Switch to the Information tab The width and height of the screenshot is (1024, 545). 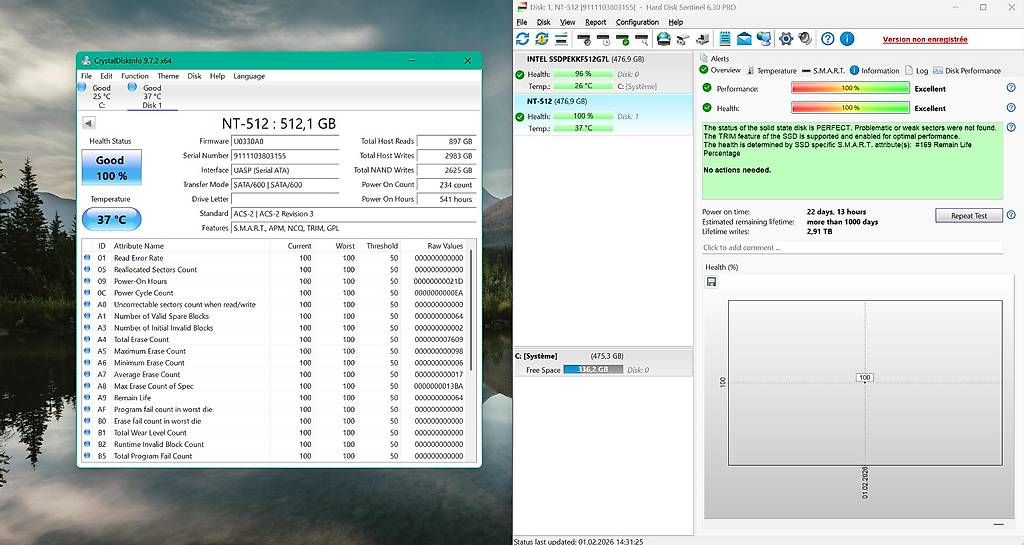(x=874, y=70)
